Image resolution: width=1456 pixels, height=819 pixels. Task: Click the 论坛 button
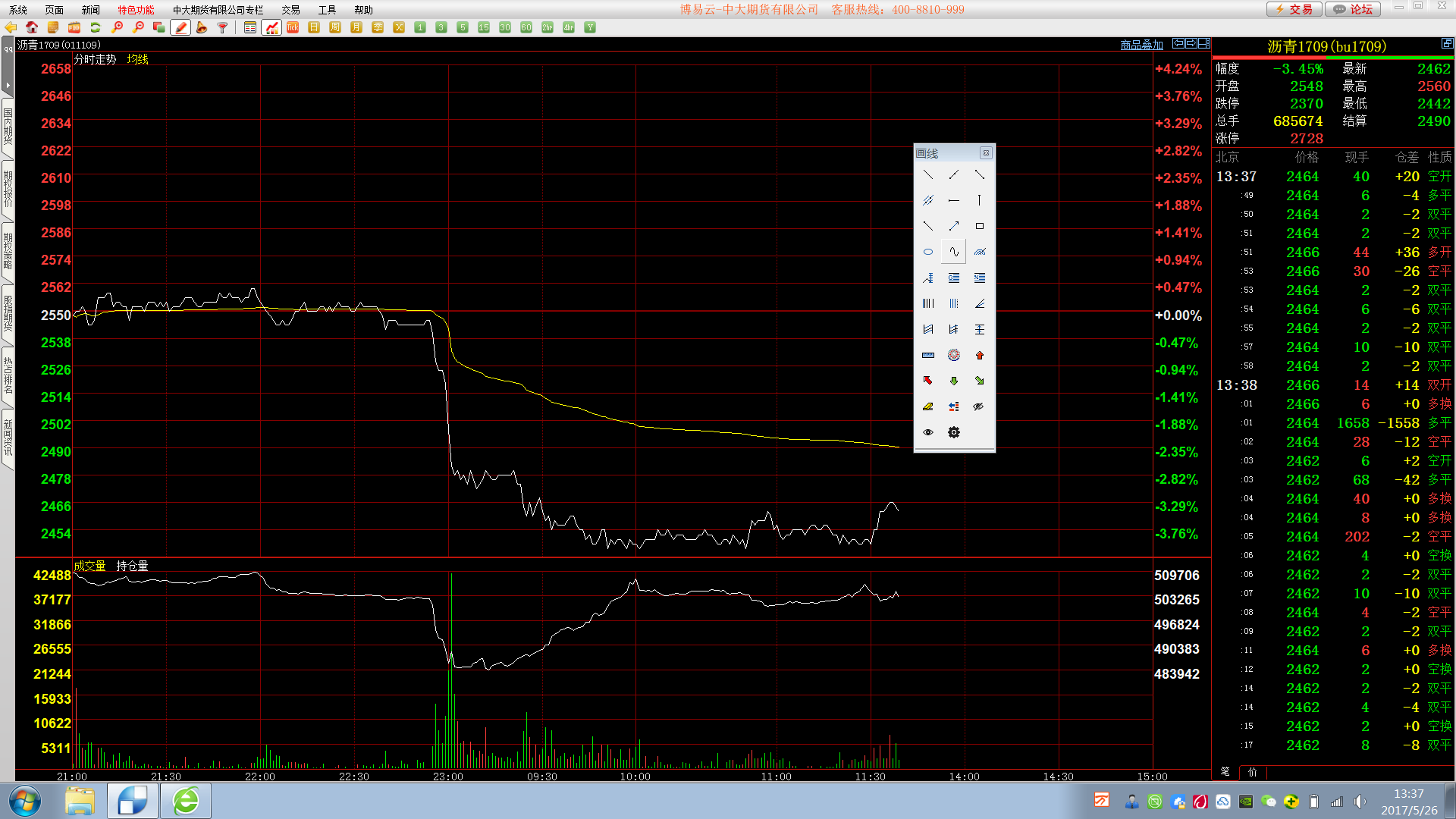tap(1354, 9)
